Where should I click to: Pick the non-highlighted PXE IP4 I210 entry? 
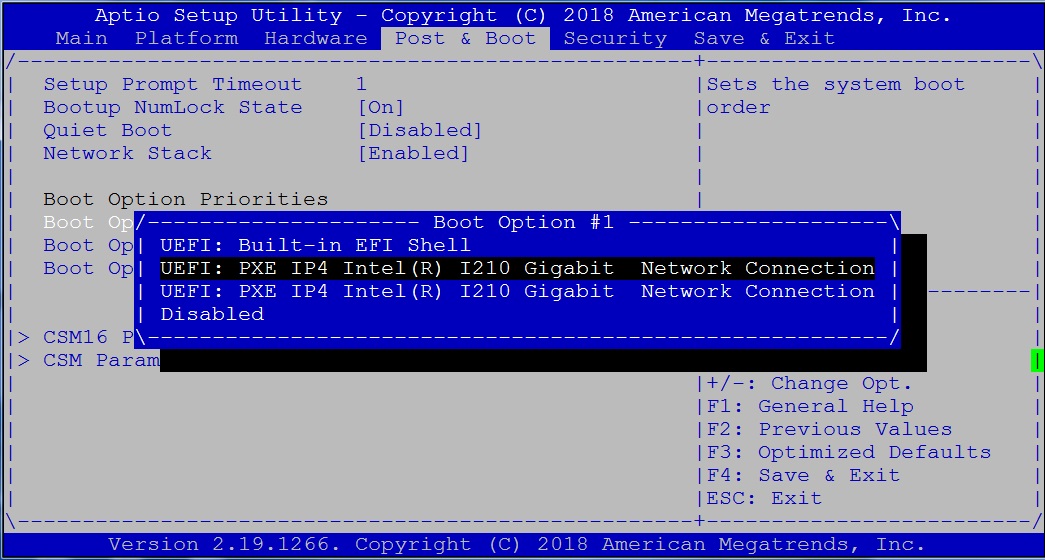(517, 291)
